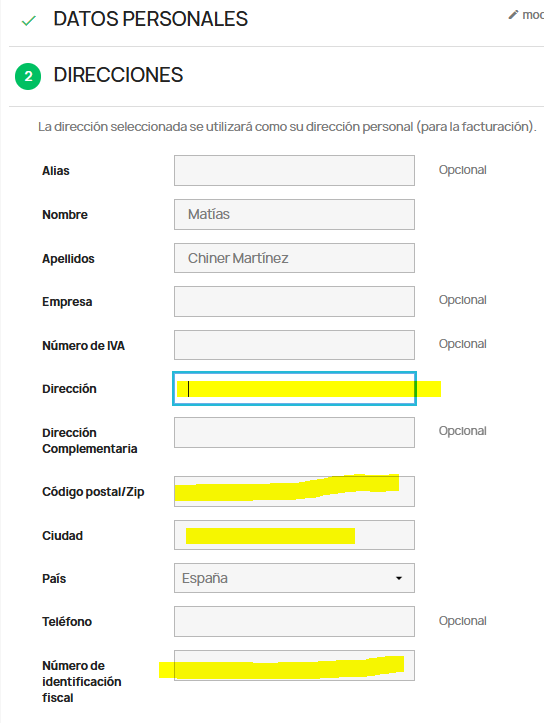Click the Código postal/Zip field
The height and width of the screenshot is (723, 544).
tap(294, 492)
